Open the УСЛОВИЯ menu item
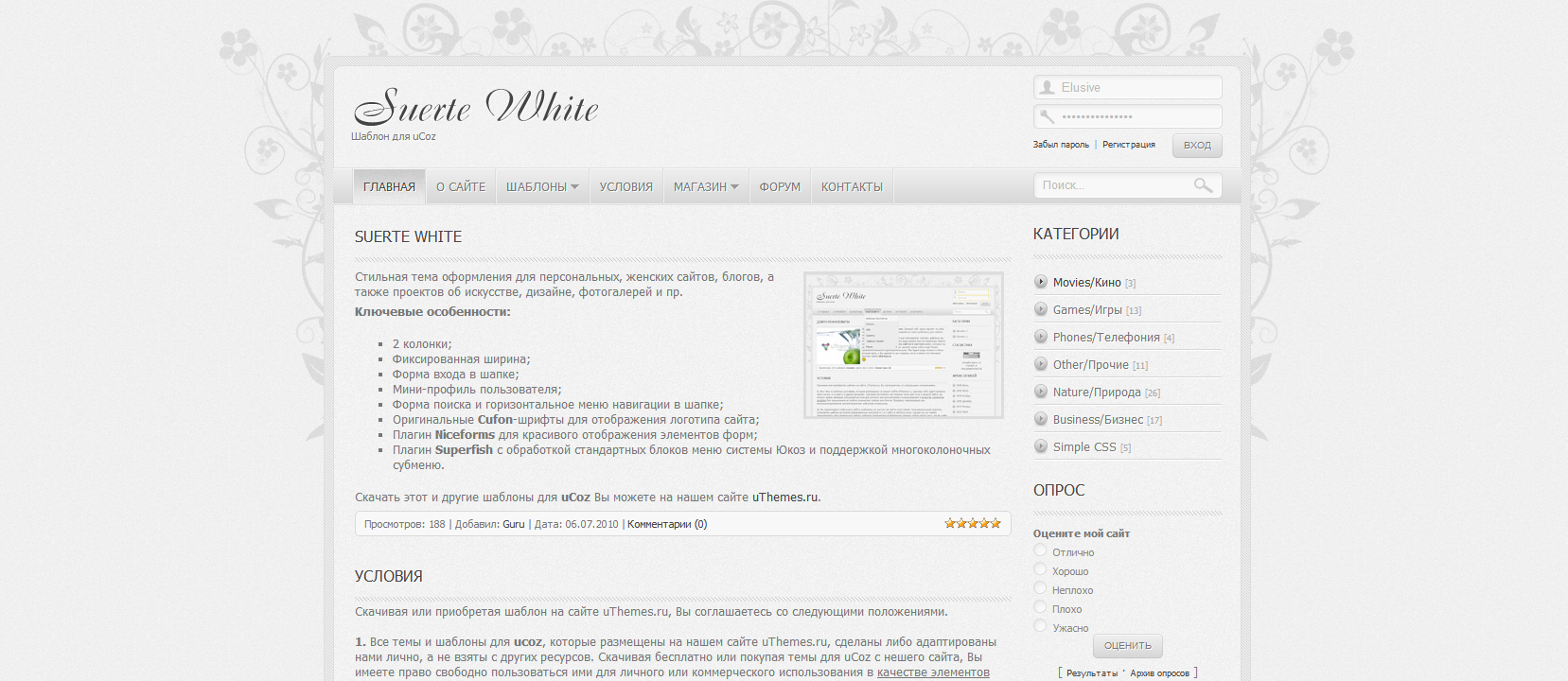Screen dimensions: 1568x681 [626, 186]
